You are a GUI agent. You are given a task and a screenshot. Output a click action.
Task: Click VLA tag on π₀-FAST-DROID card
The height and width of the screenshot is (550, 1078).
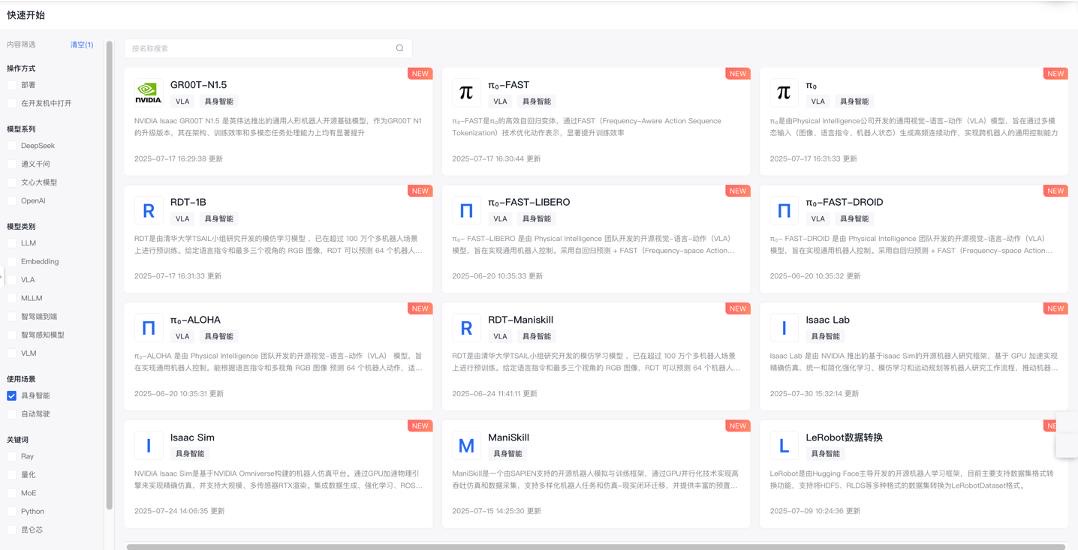[x=817, y=219]
